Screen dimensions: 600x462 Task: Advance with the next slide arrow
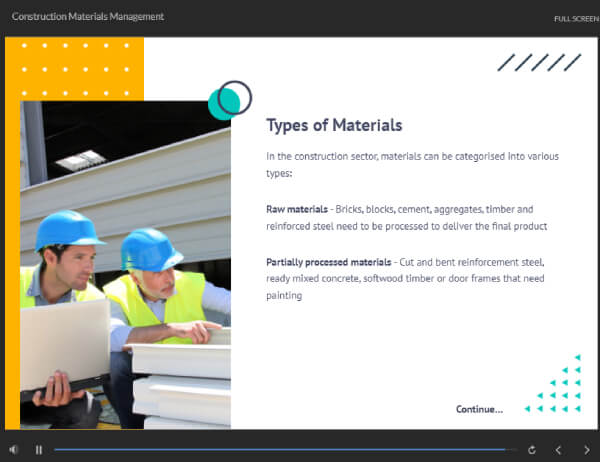click(586, 450)
